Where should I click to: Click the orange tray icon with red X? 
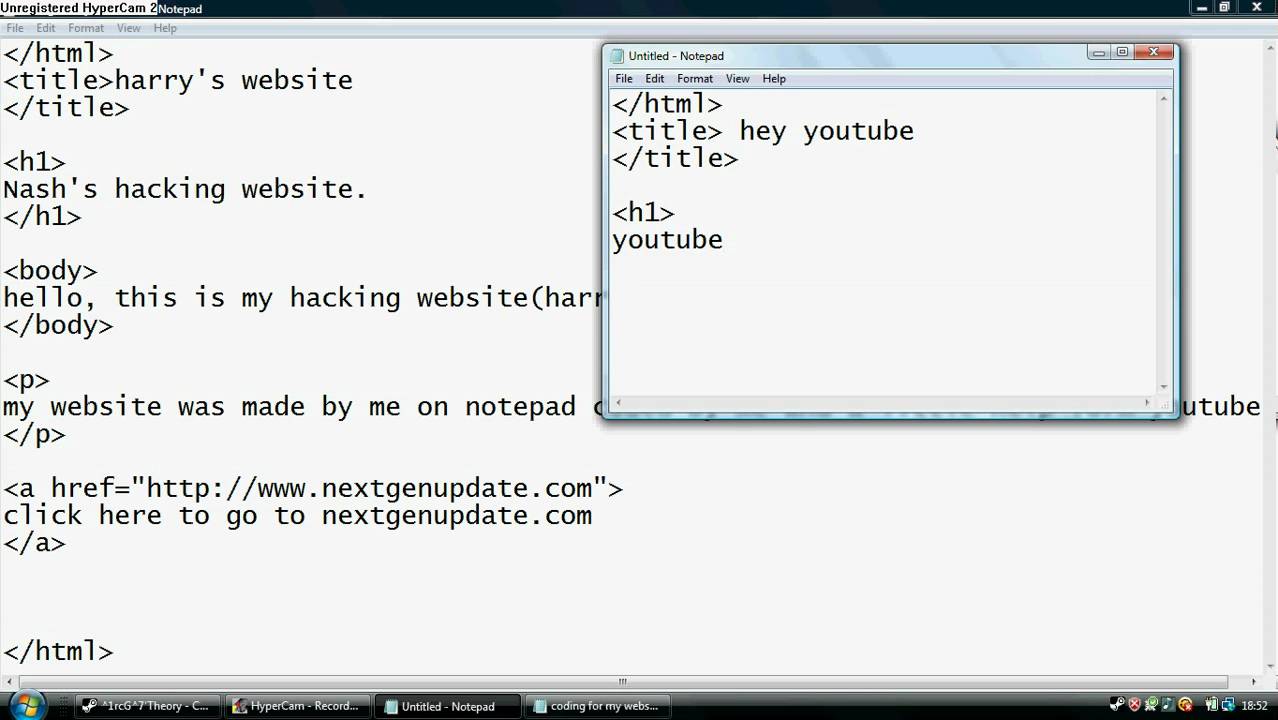[x=1186, y=704]
